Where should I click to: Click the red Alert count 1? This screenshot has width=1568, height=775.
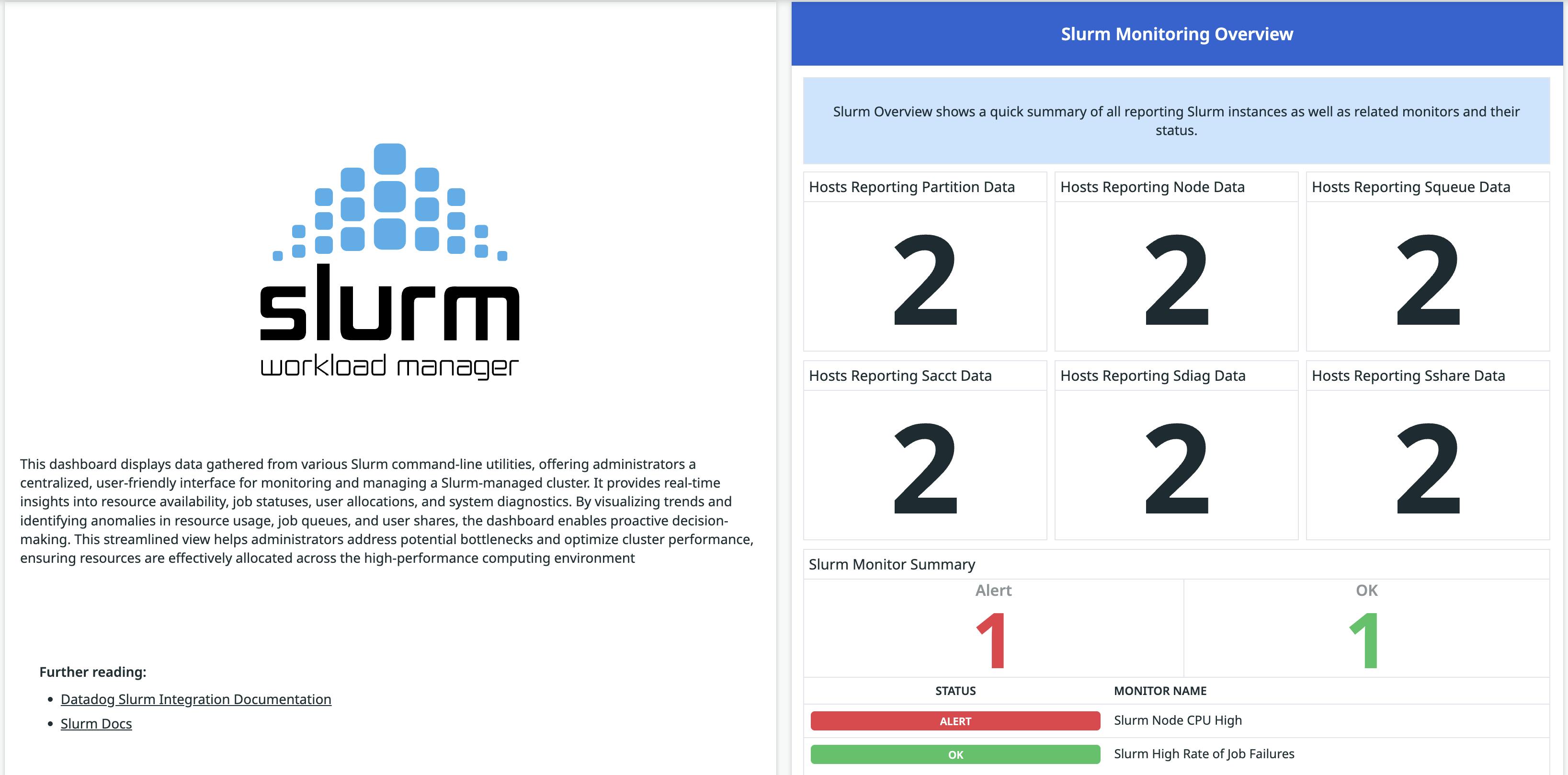[991, 640]
